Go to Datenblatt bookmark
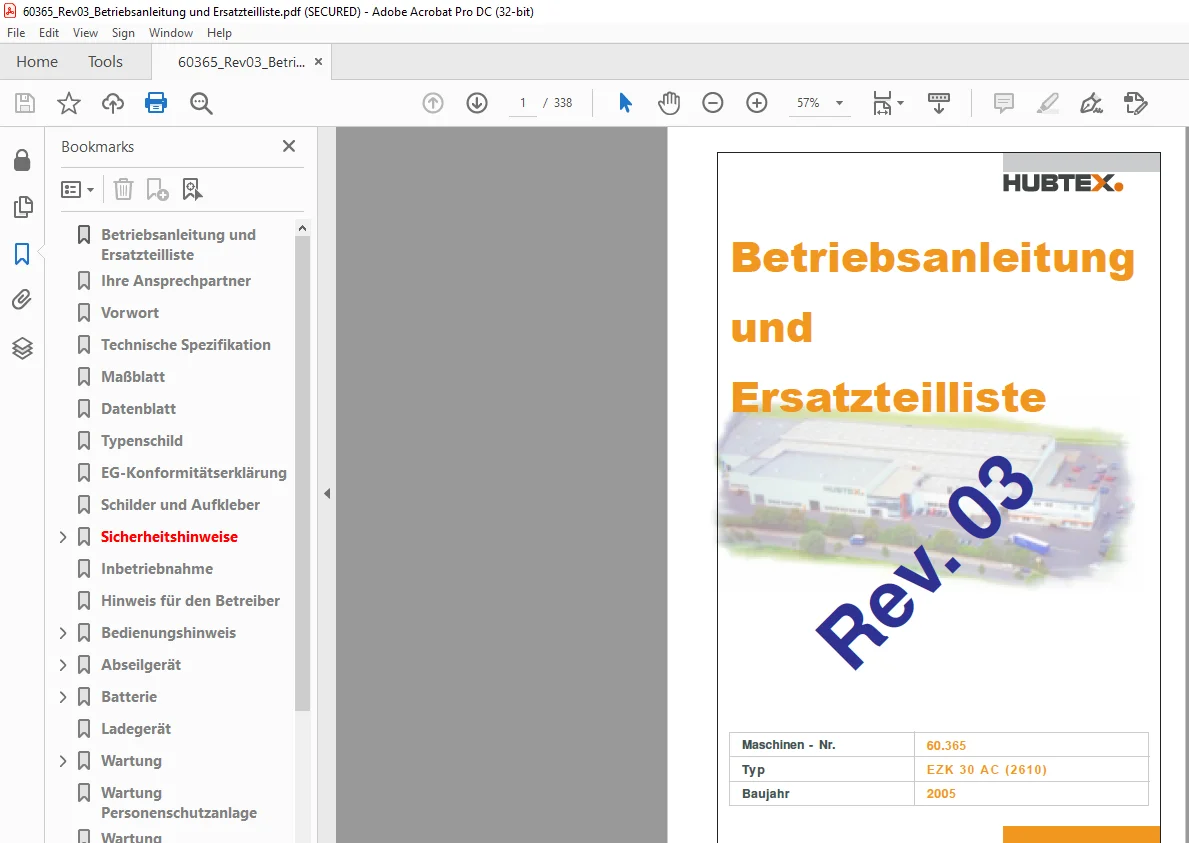This screenshot has width=1189, height=843. point(138,409)
